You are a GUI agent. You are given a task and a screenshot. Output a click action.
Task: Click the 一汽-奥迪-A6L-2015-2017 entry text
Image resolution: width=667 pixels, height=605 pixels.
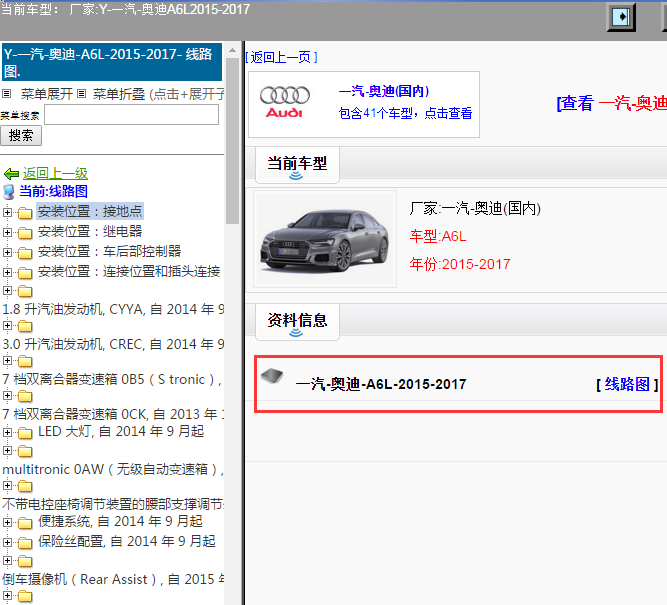click(x=381, y=384)
